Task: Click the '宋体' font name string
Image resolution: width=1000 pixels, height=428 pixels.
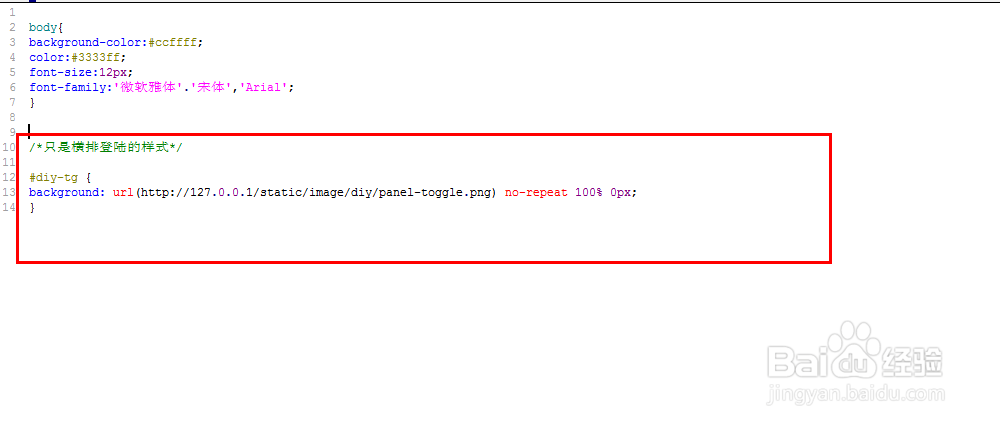Action: 210,87
